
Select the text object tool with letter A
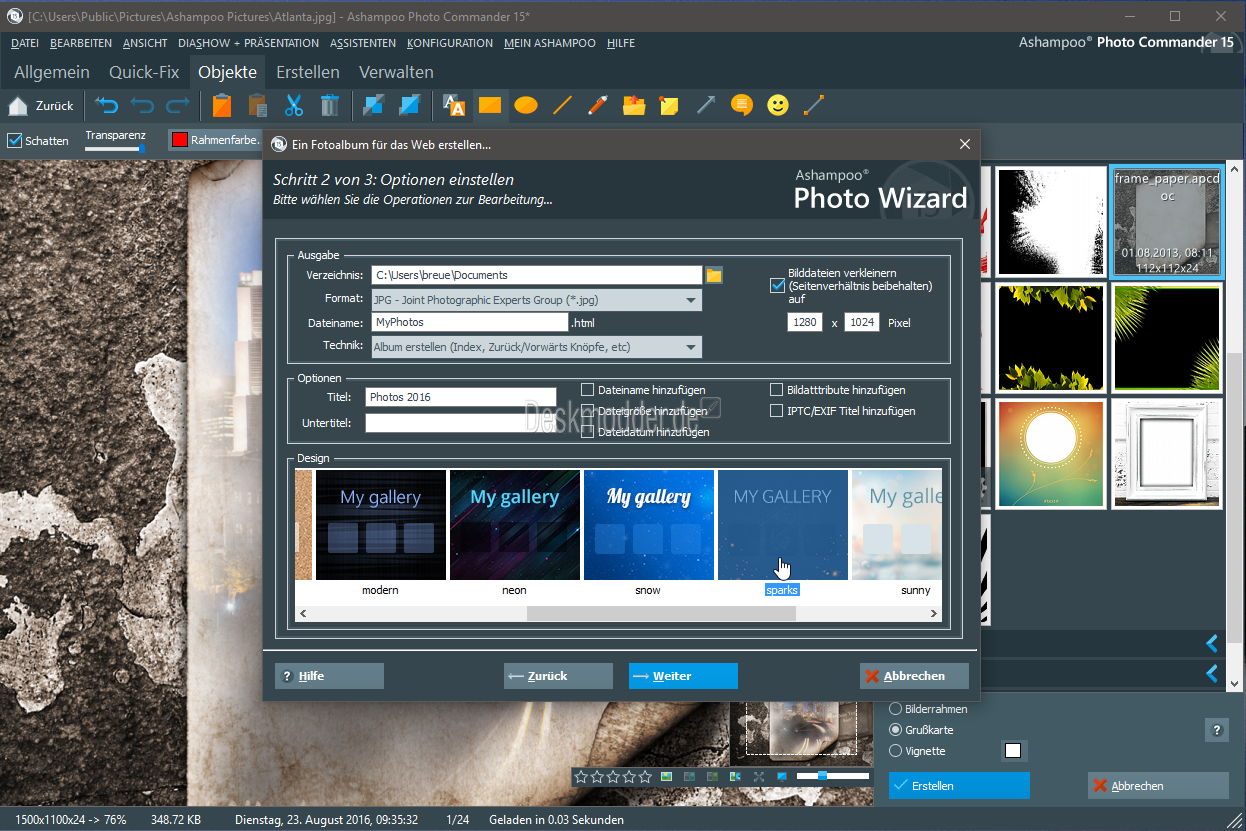(x=453, y=105)
